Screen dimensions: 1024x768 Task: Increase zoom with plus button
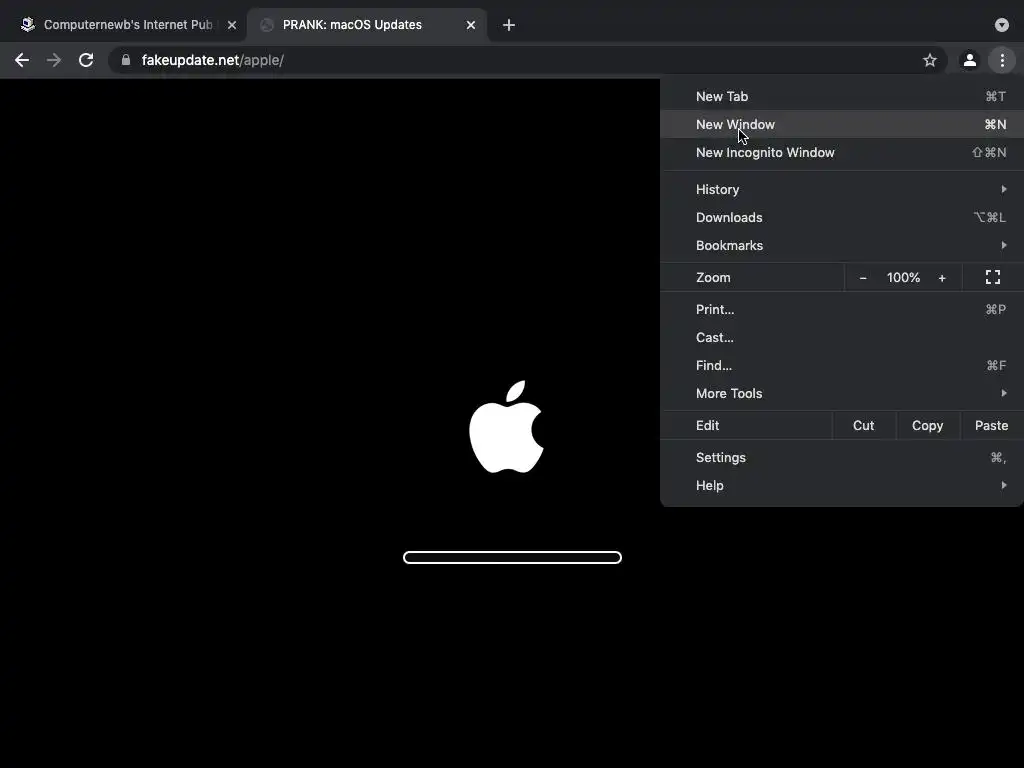(x=942, y=278)
